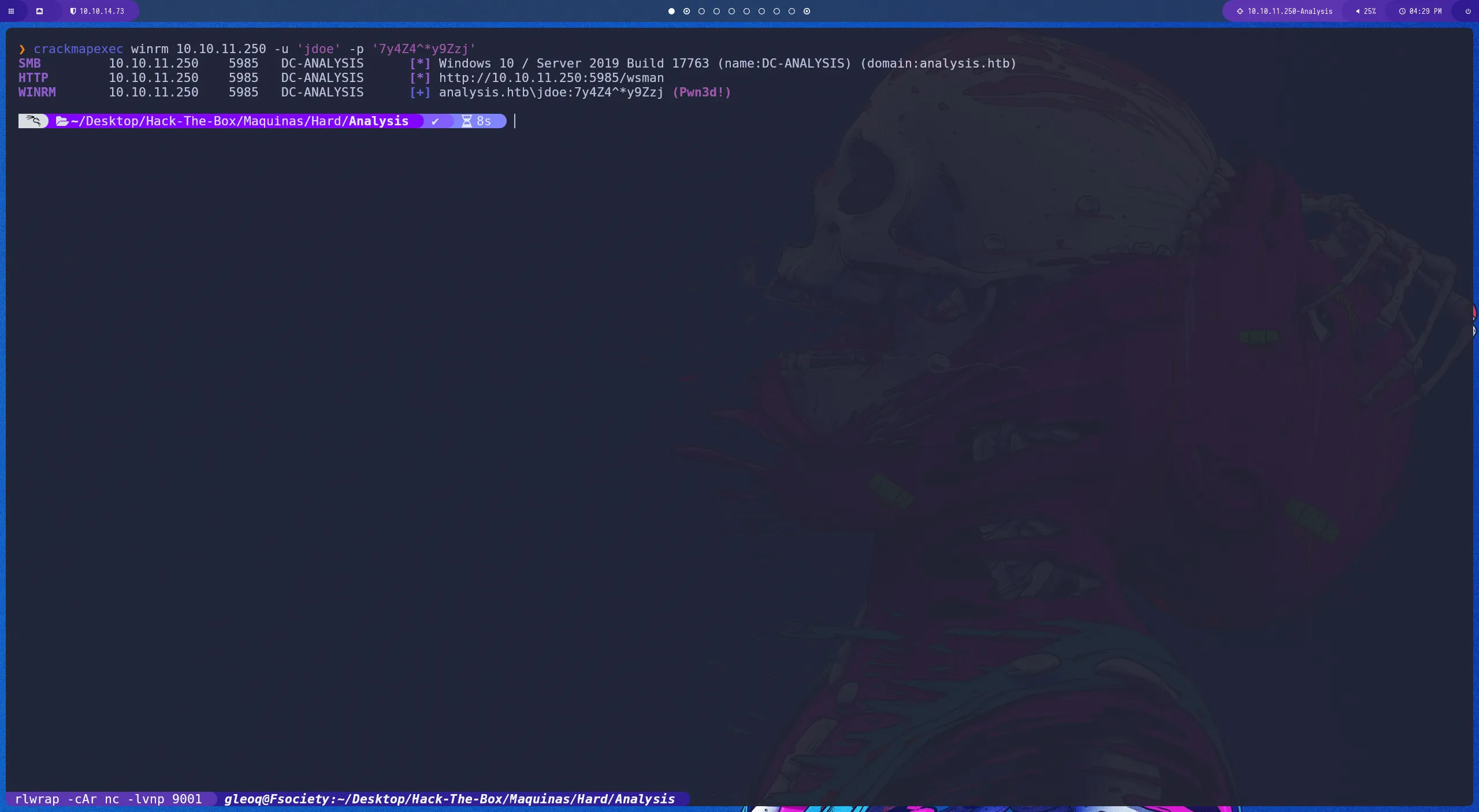Open the applications grid in the top-left corner
1479x812 pixels.
point(10,11)
